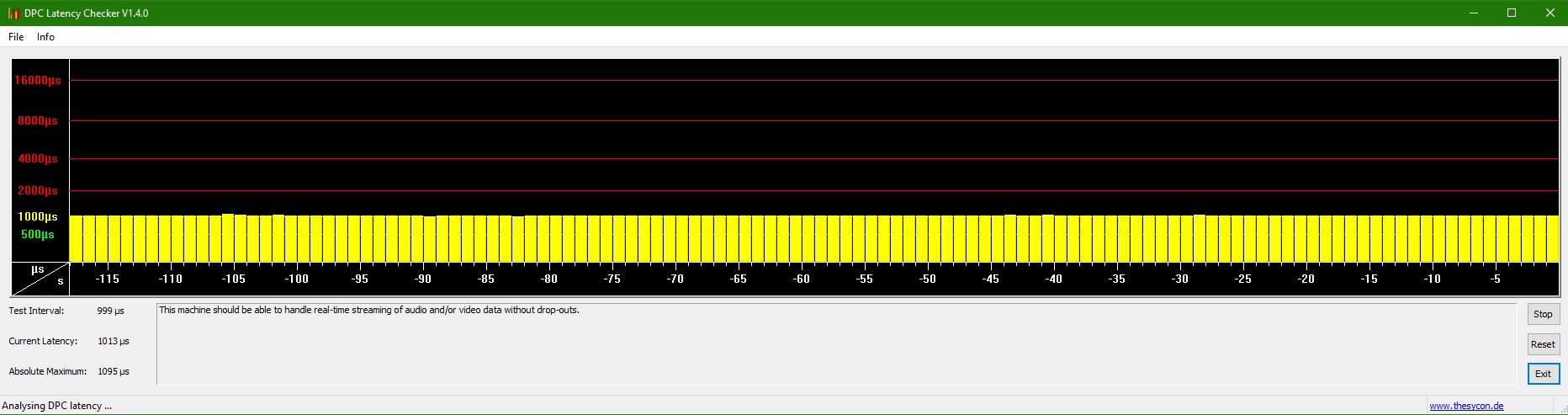1568x415 pixels.
Task: Click the 1000µs axis label
Action: tap(38, 216)
